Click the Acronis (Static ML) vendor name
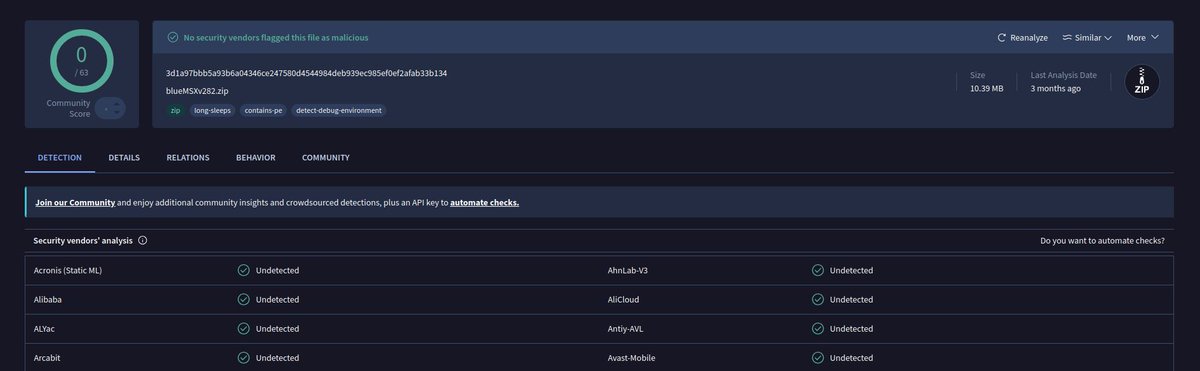 (68, 270)
